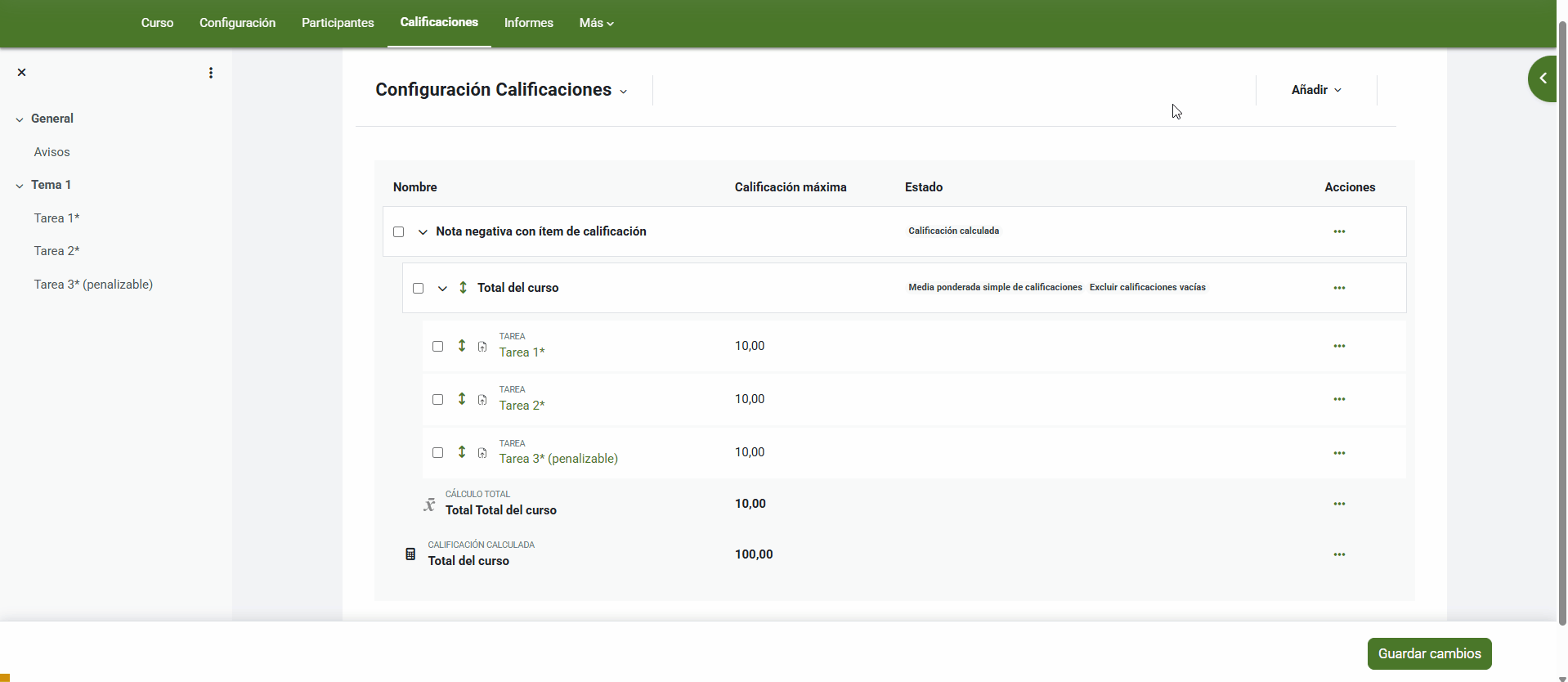The image size is (1568, 682).
Task: Open actions menu for Tarea 3* (penalizable)
Action: (x=1339, y=453)
